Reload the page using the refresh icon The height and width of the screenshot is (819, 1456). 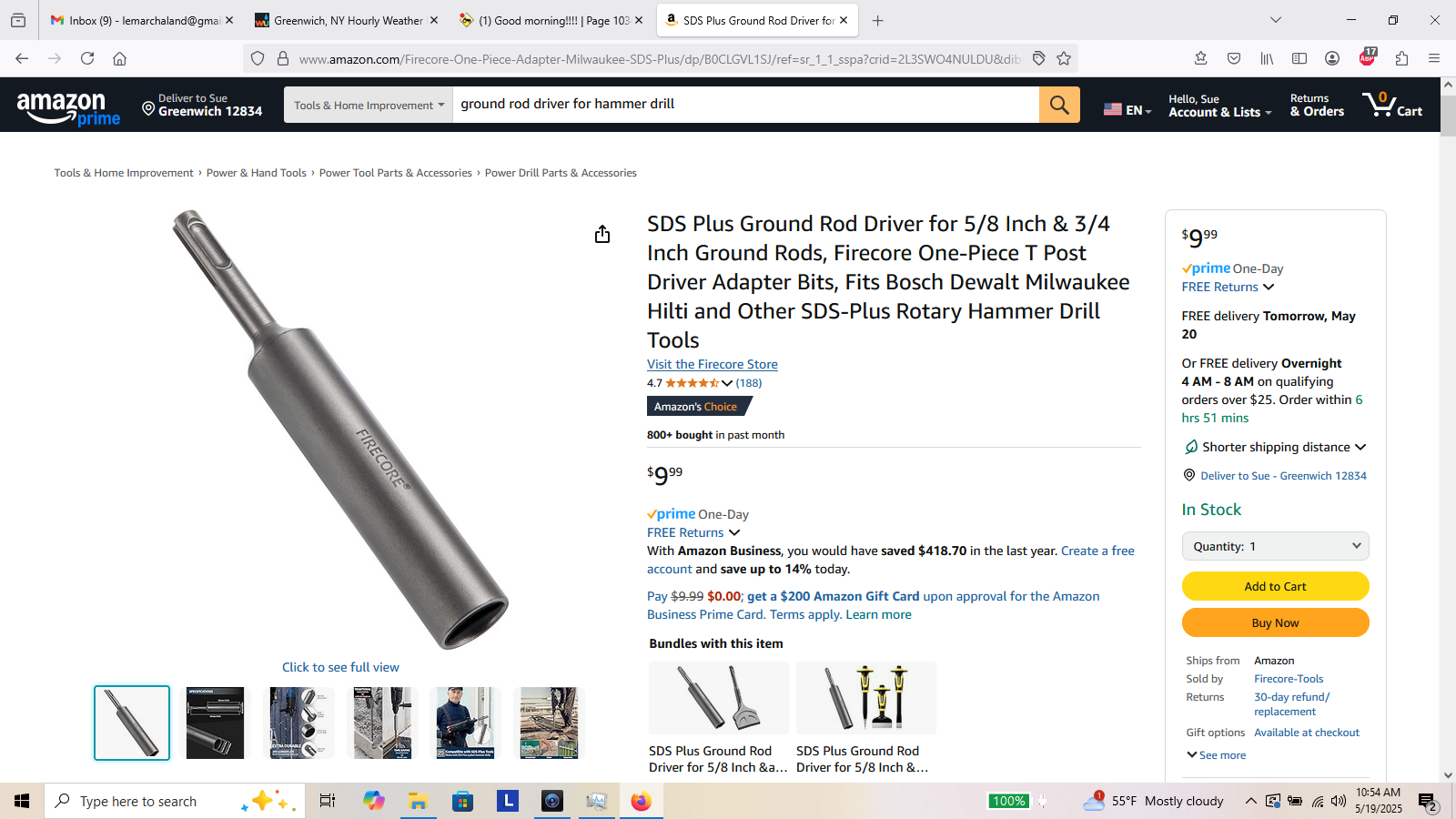click(87, 58)
